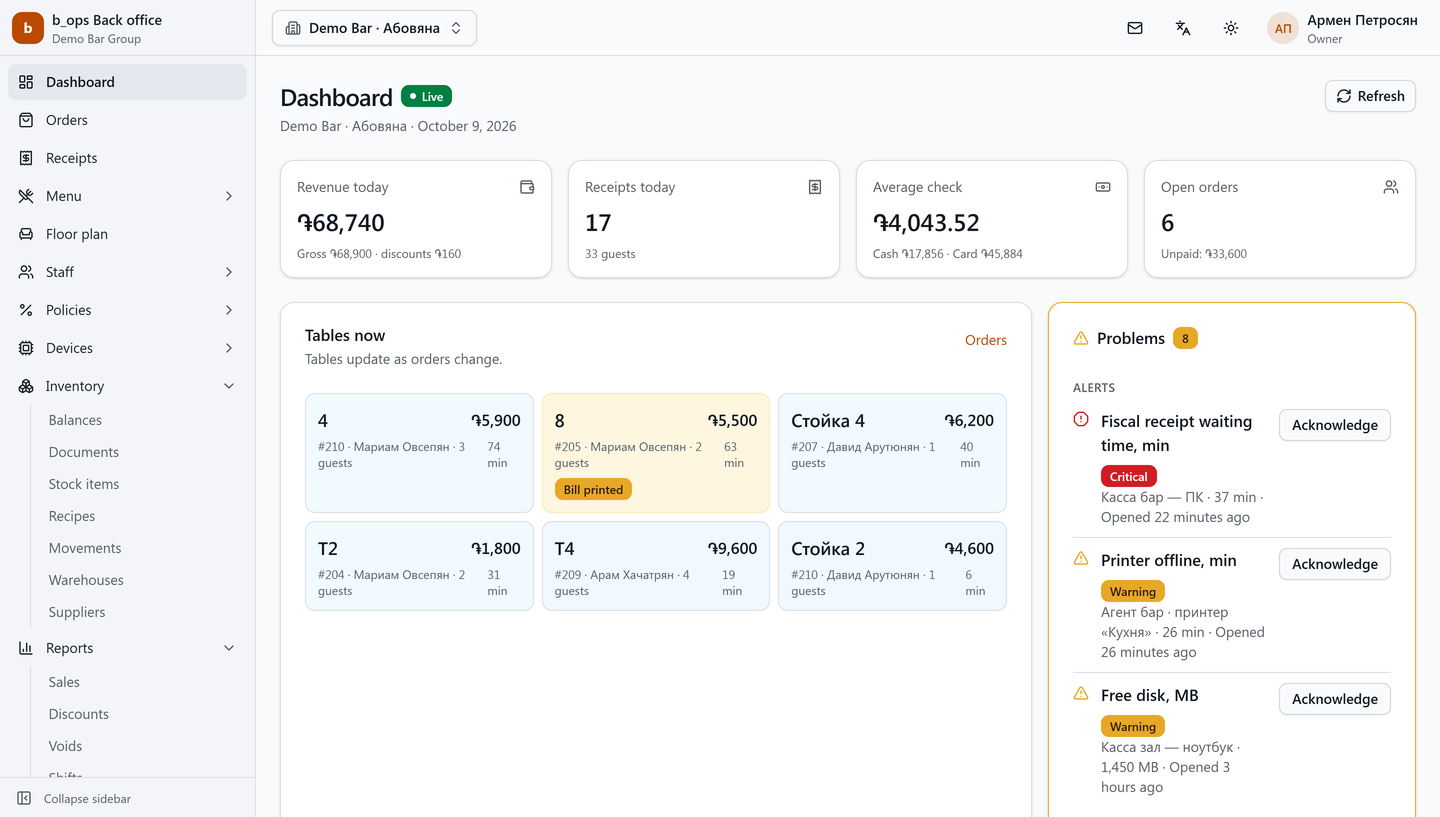
Task: Open Sales report
Action: pos(64,682)
